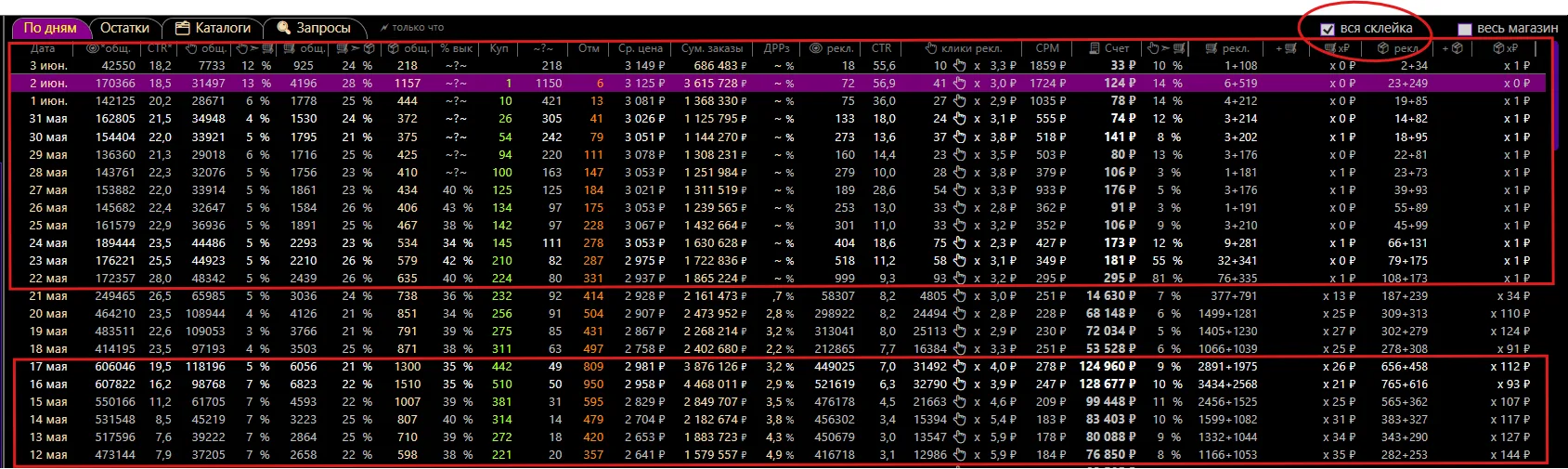Click the cart icon «общ.» header
Screen dimensions: 1568x469
click(x=290, y=48)
